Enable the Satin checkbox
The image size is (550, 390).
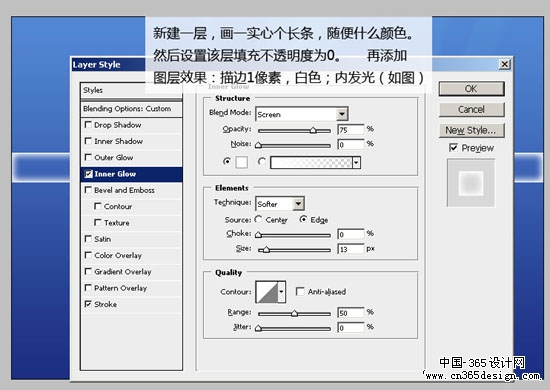point(88,239)
